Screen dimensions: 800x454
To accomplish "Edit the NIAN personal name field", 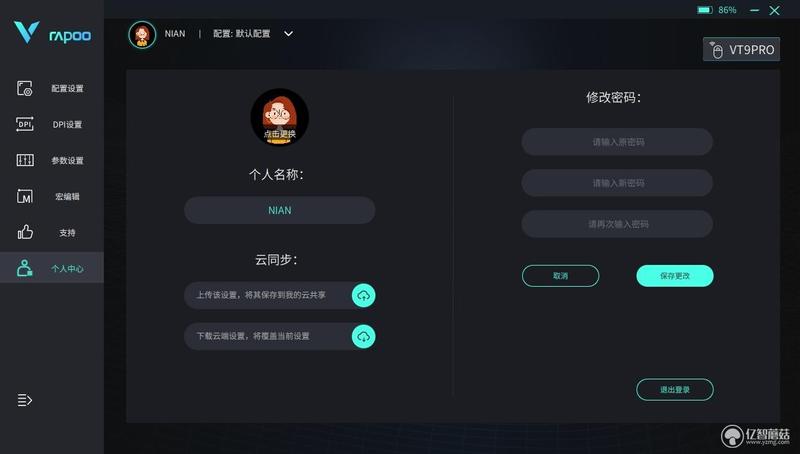I will (x=280, y=210).
